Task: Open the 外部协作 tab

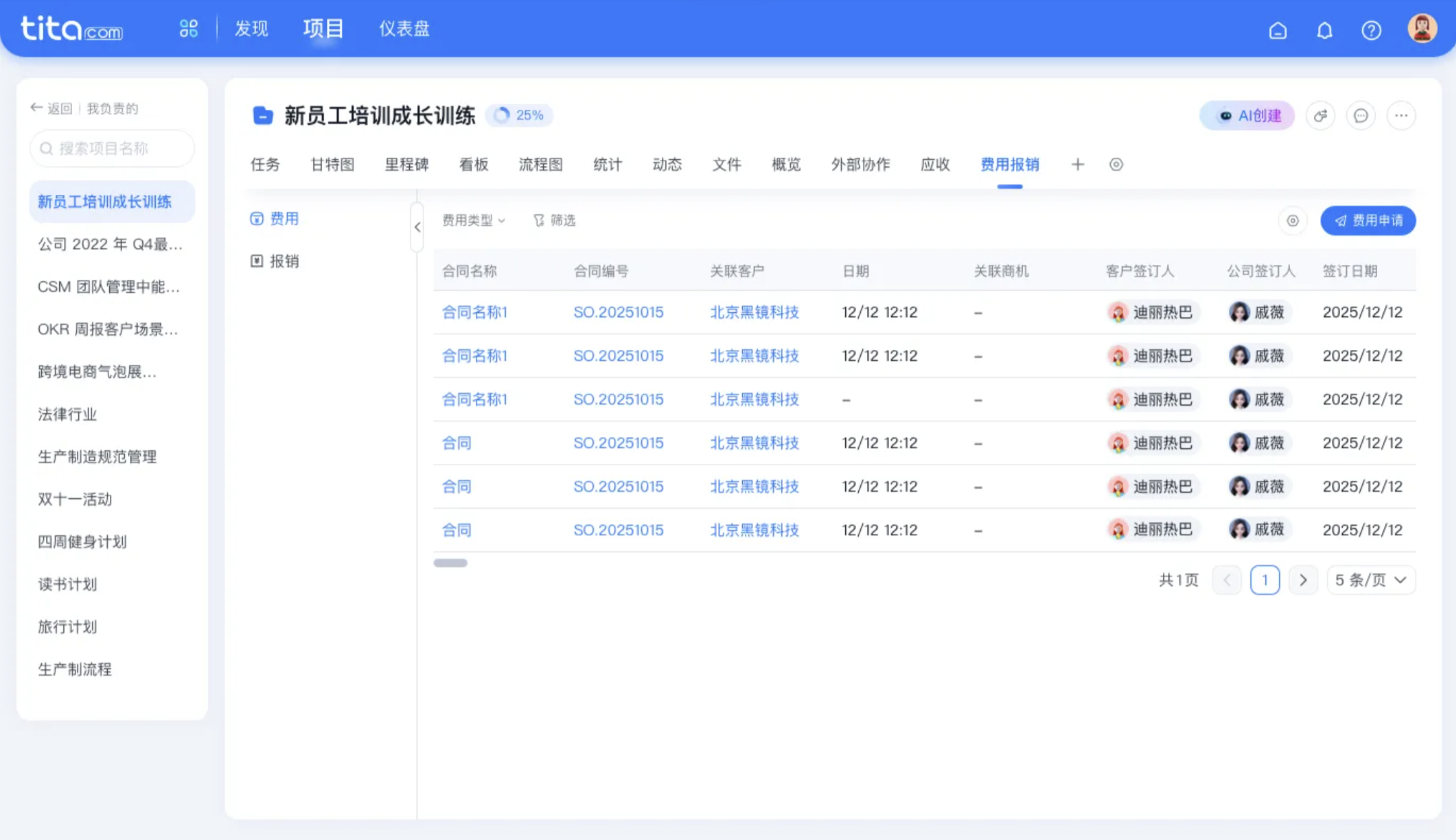Action: point(861,164)
